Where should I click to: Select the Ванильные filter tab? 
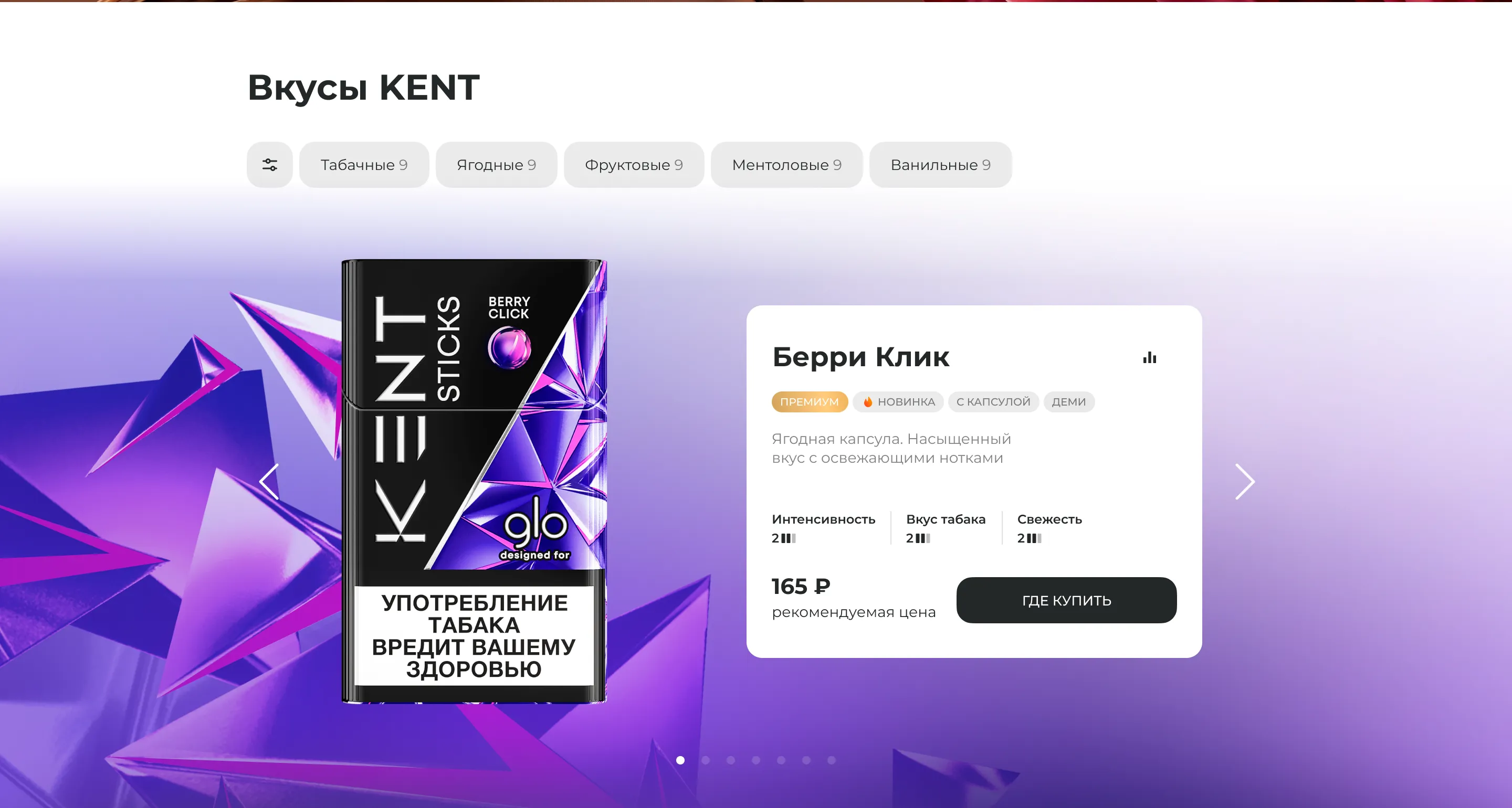[940, 165]
